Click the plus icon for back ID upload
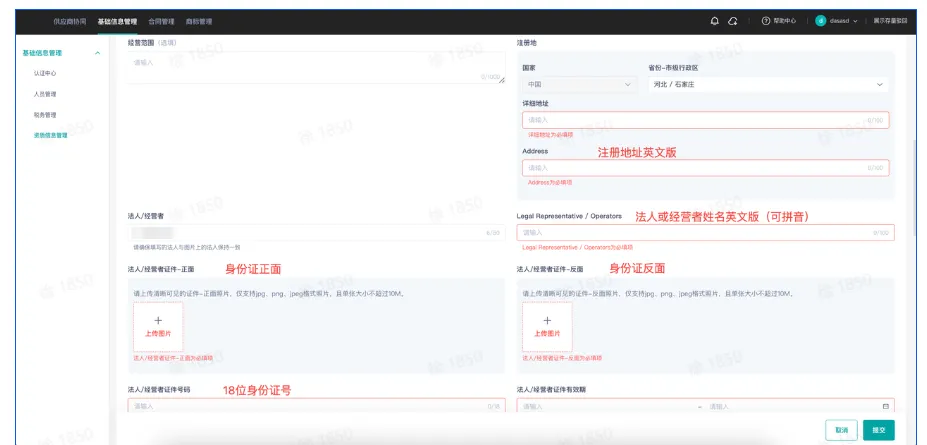The image size is (927, 445). [547, 320]
